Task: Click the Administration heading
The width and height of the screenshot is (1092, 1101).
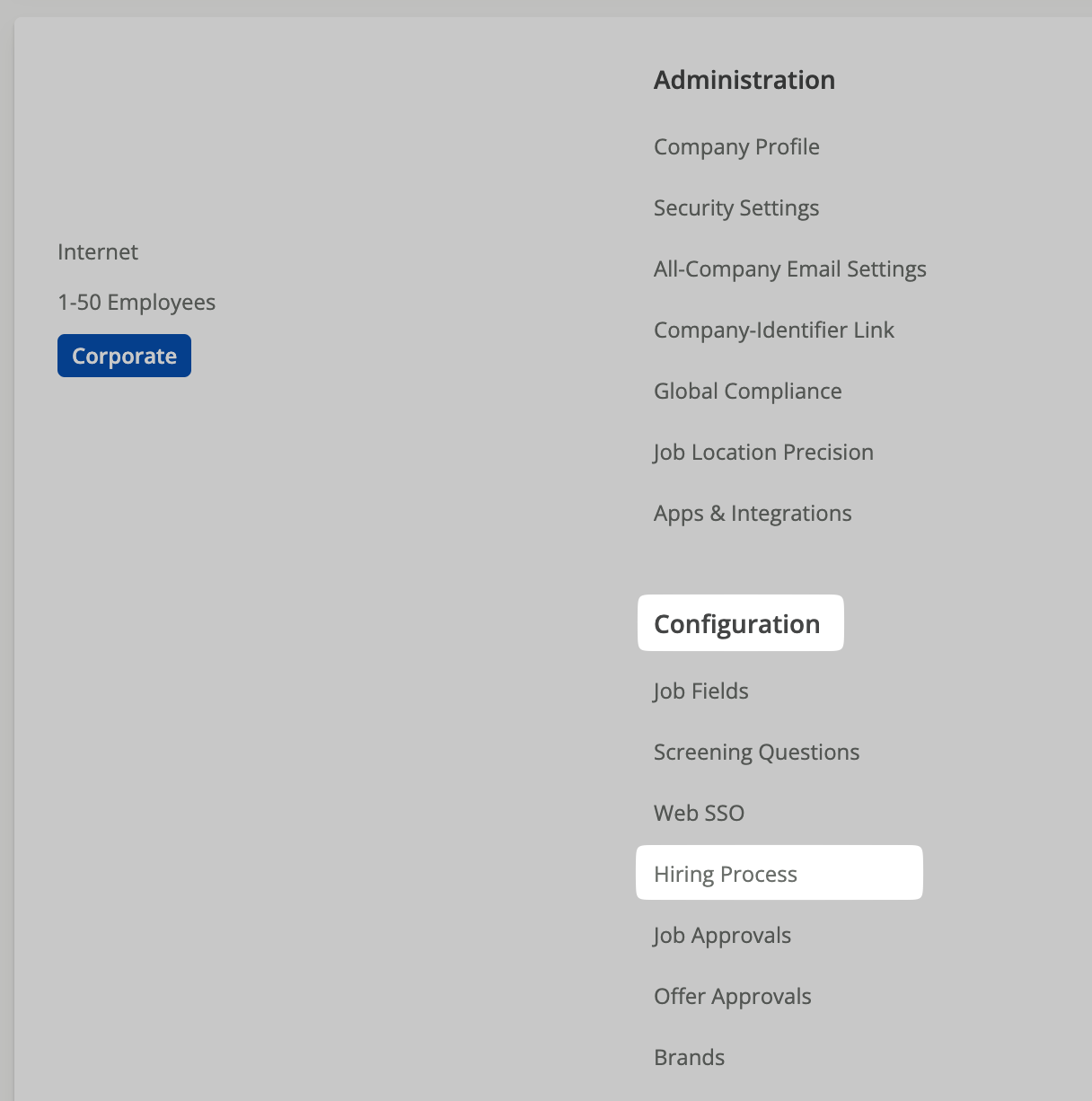Action: pos(744,80)
